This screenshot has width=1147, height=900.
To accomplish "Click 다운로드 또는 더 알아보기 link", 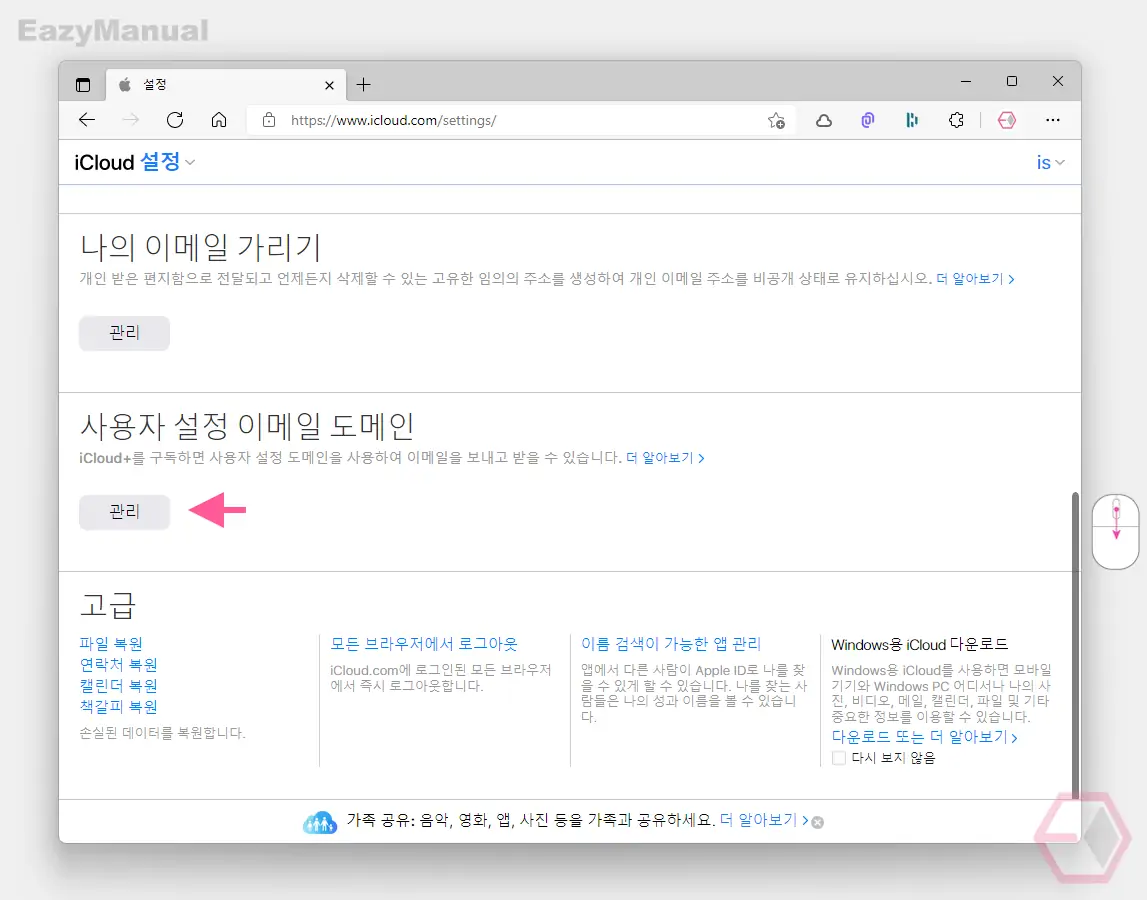I will click(x=925, y=737).
